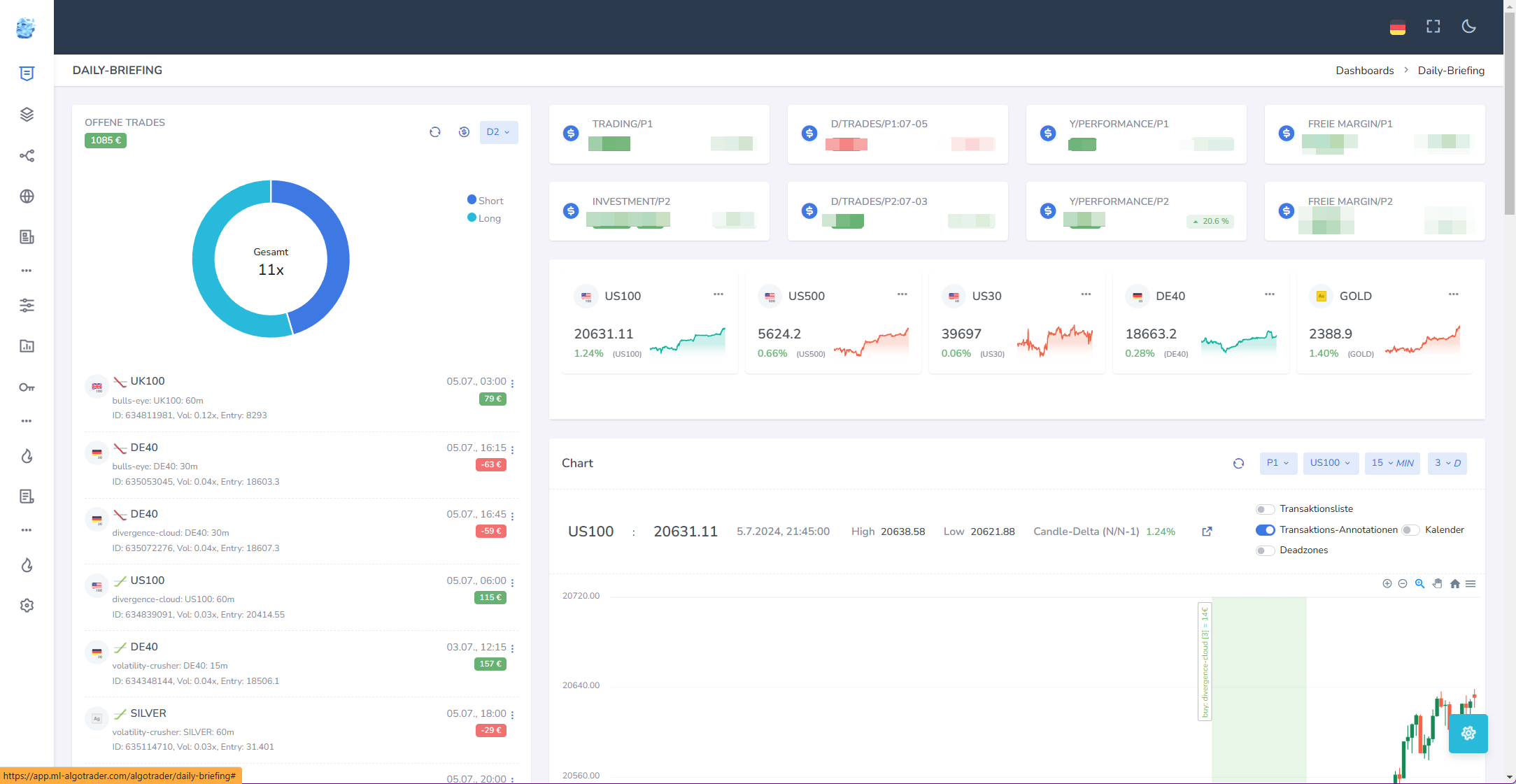Screen dimensions: 1516x784
Task: Open the layers stack sidebar icon
Action: tap(27, 115)
